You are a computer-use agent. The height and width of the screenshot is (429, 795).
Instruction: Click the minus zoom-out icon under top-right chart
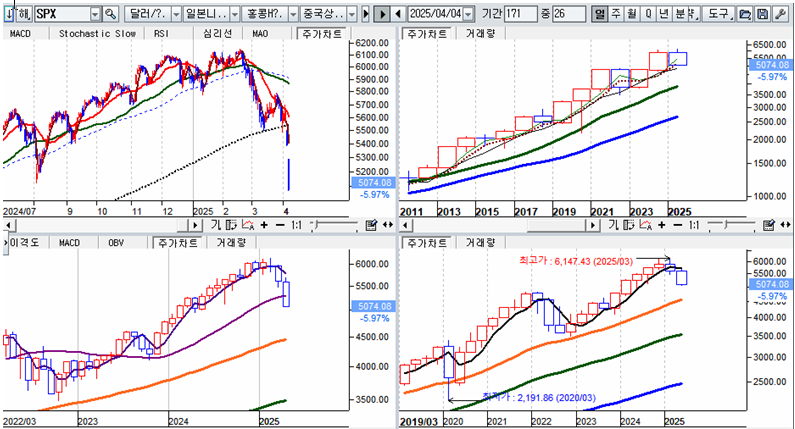[678, 225]
